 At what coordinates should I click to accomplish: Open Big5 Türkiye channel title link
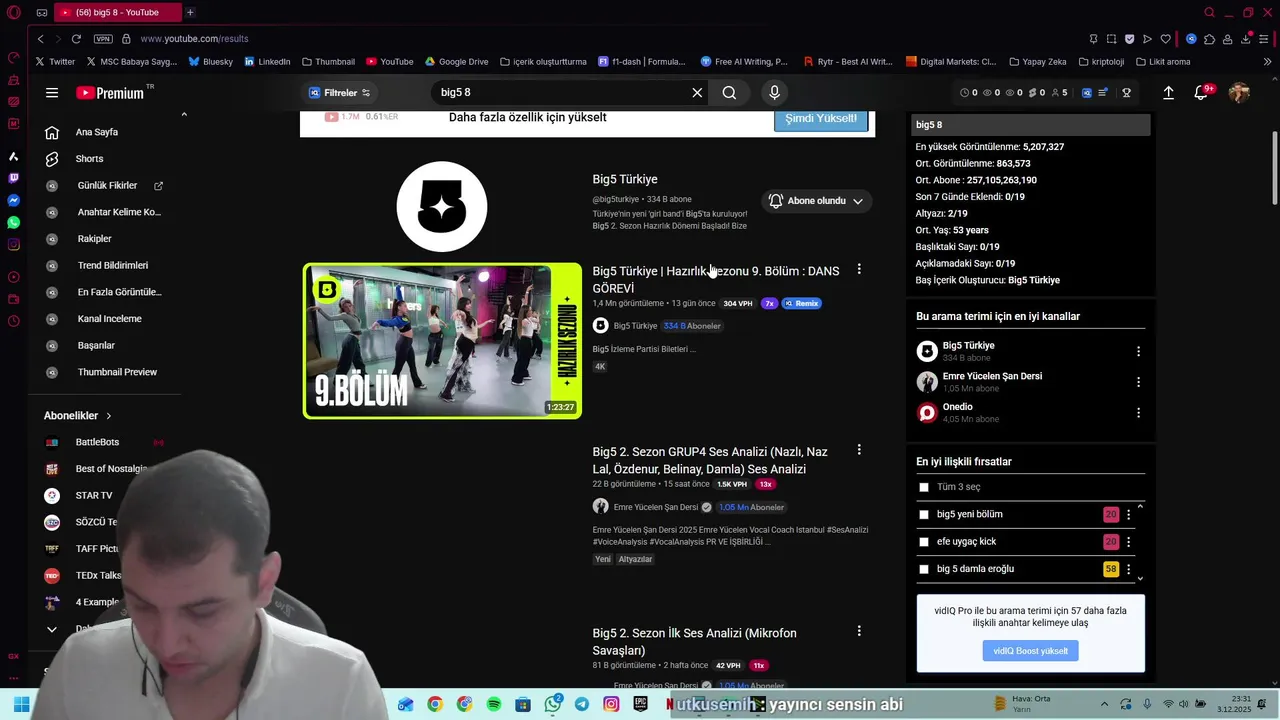click(x=625, y=180)
